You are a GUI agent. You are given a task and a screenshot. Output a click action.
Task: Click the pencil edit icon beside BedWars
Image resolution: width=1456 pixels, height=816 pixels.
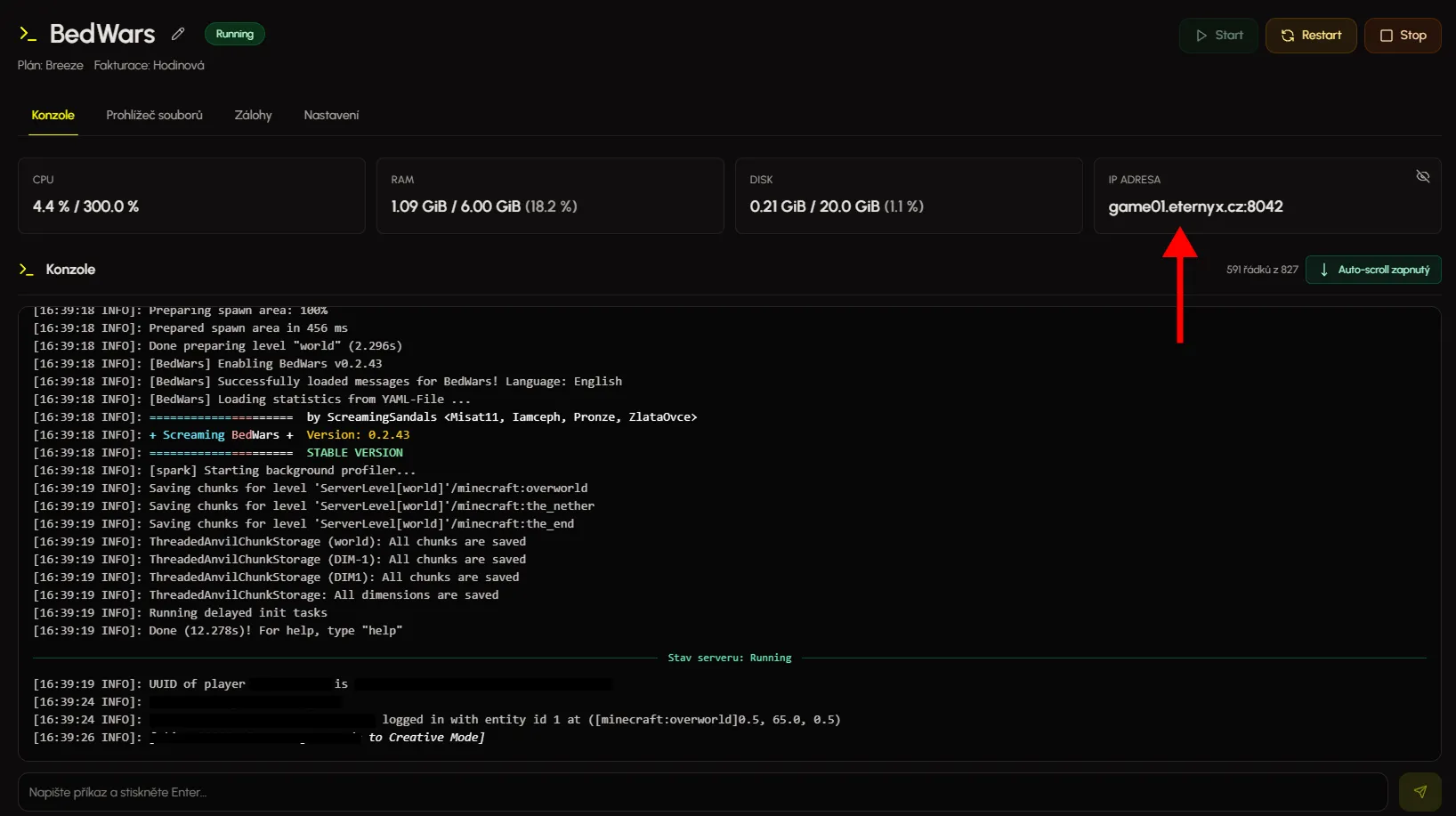(178, 34)
